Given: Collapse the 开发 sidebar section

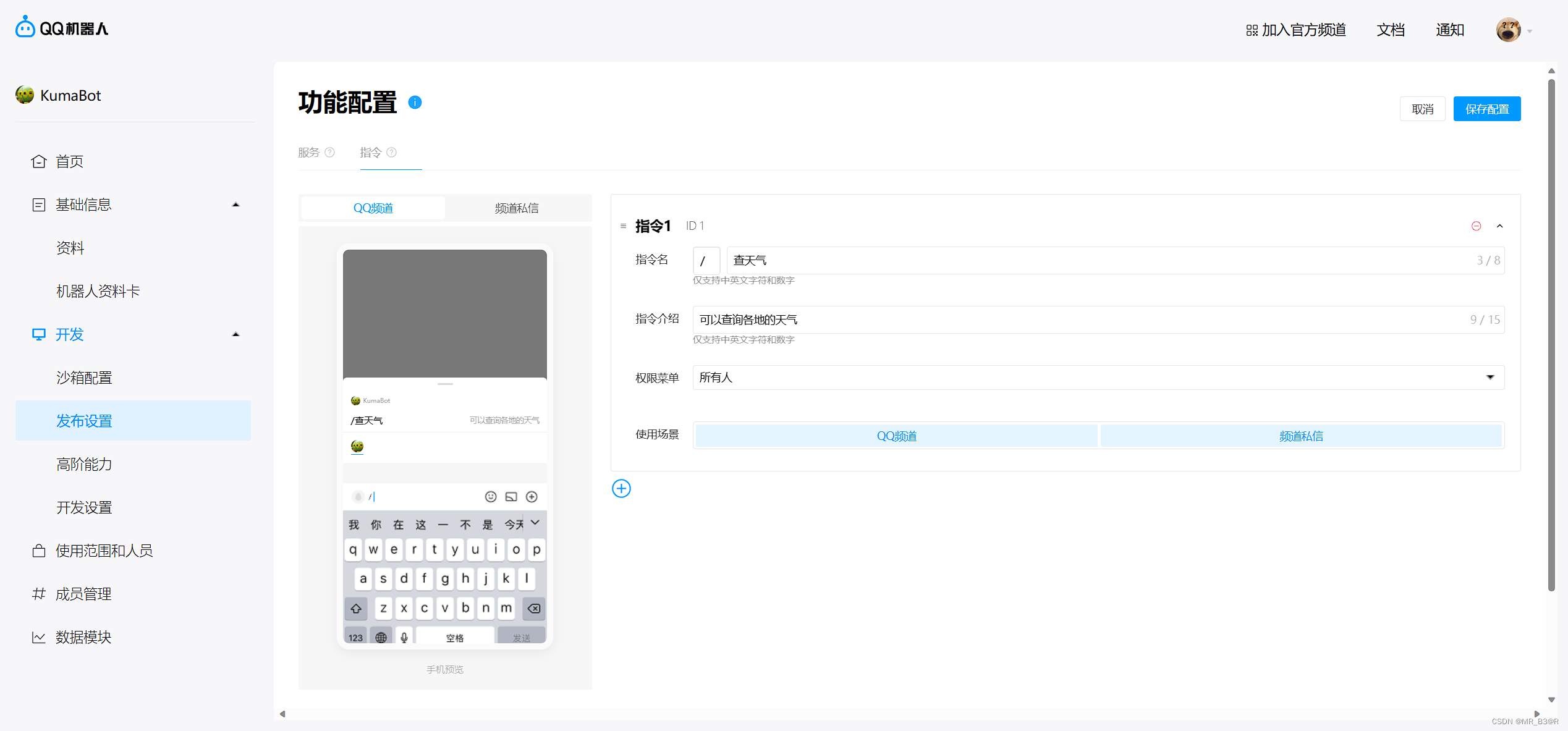Looking at the screenshot, I should click(x=235, y=334).
